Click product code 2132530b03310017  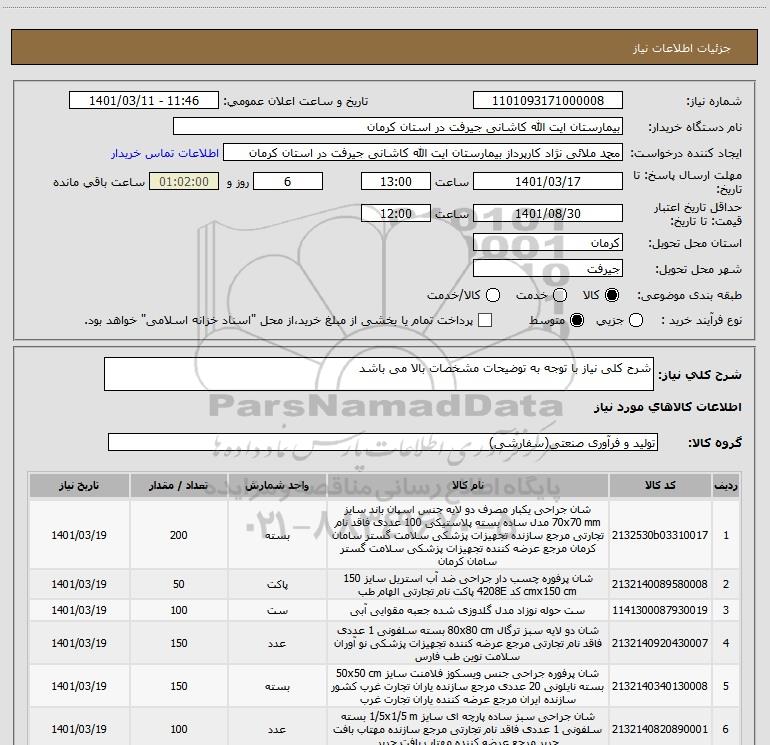660,535
